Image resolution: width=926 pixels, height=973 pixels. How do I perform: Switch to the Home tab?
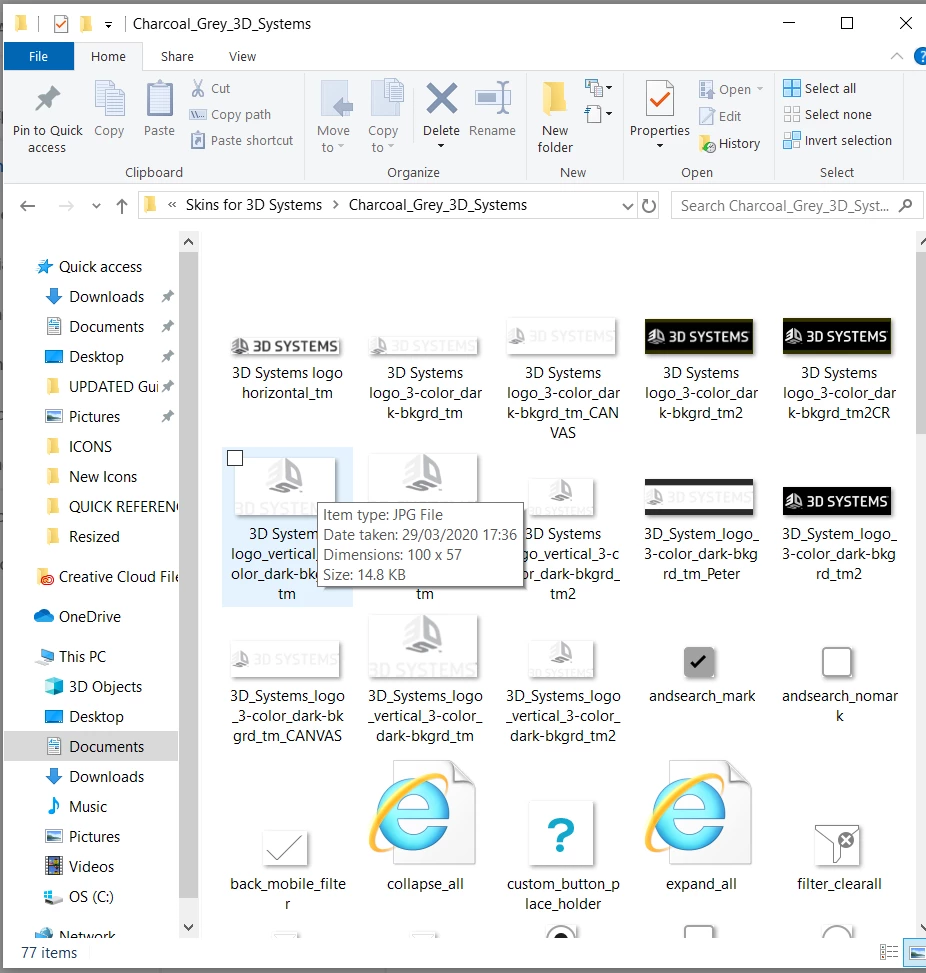pos(108,56)
